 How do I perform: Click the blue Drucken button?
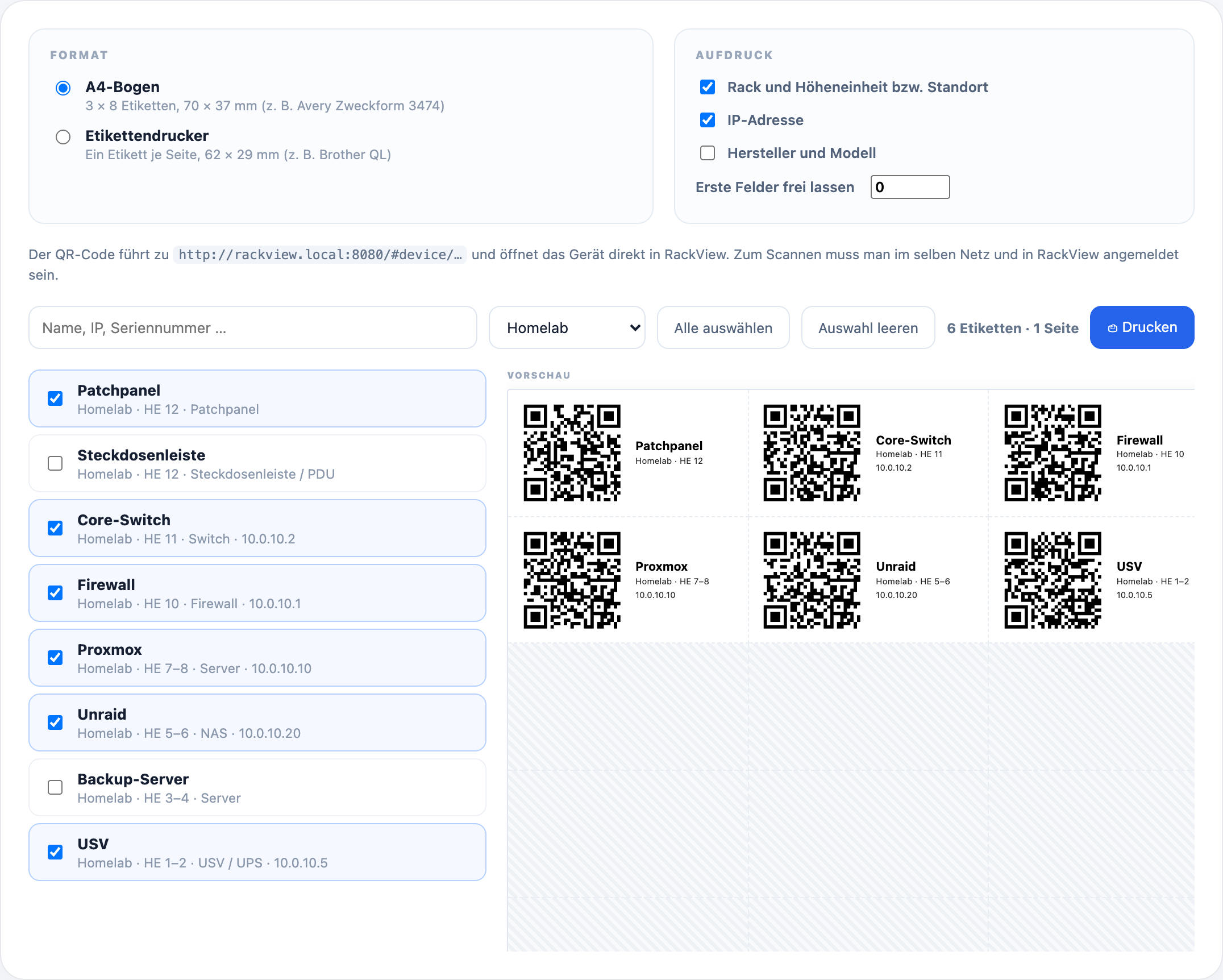pyautogui.click(x=1142, y=327)
